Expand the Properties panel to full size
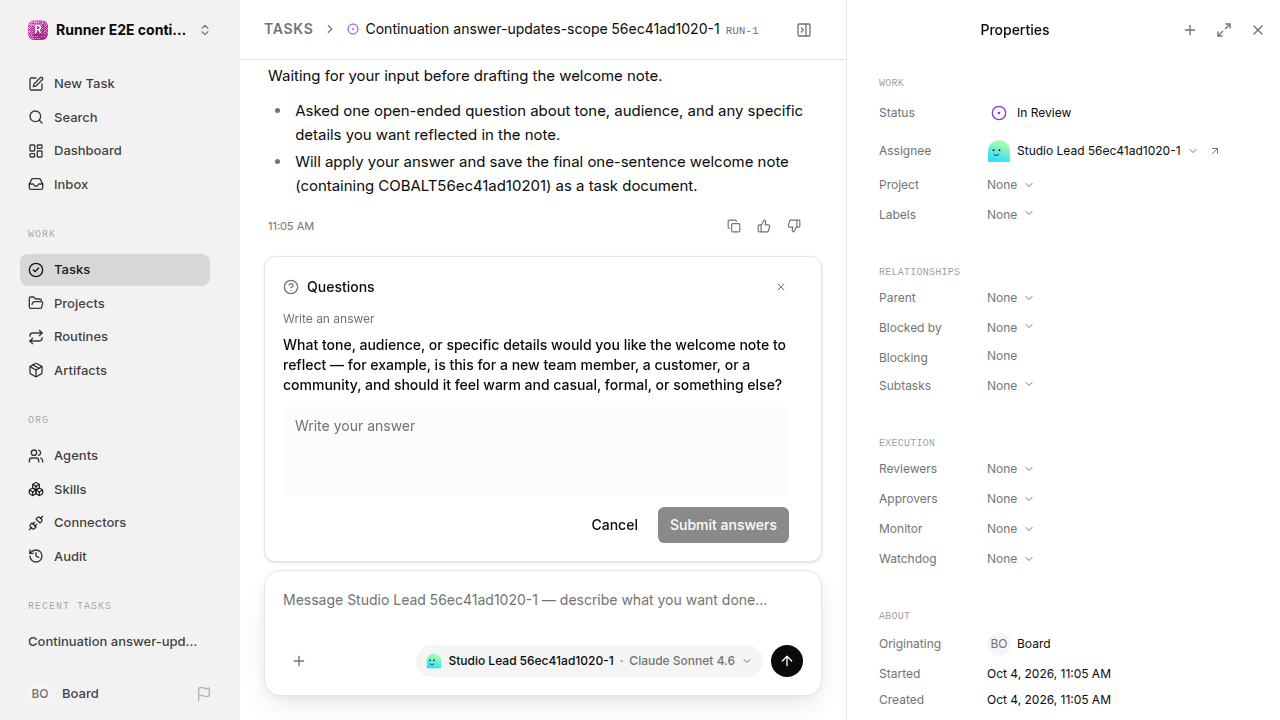This screenshot has height=720, width=1280. click(x=1224, y=30)
